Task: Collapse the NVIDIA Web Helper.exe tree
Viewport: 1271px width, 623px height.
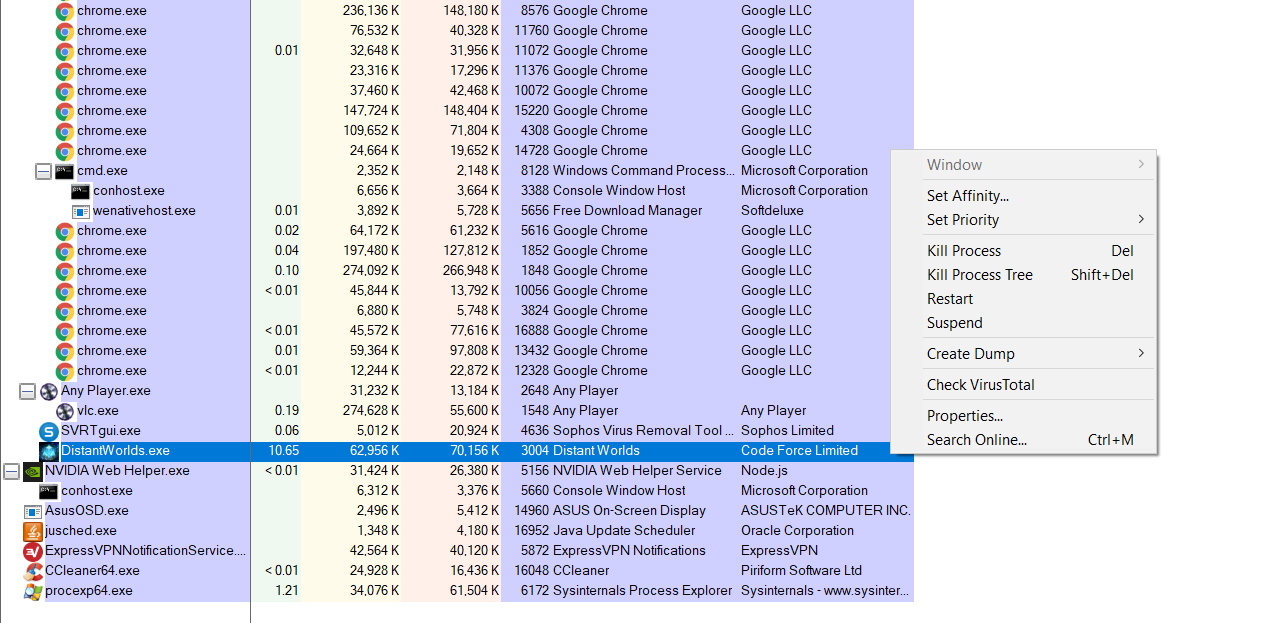Action: tap(11, 471)
